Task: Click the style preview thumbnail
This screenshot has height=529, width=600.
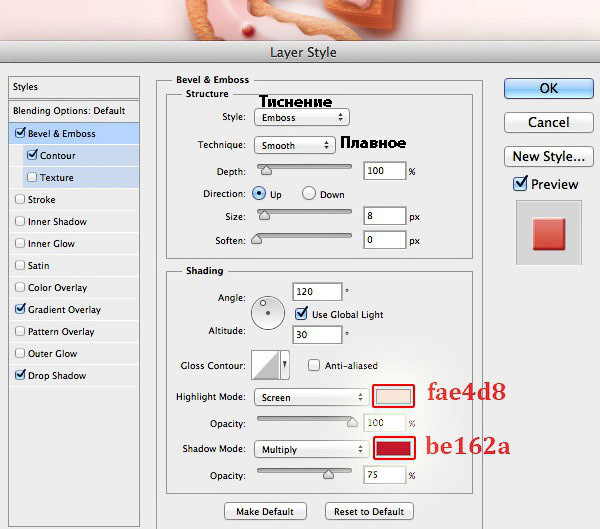Action: tap(549, 233)
